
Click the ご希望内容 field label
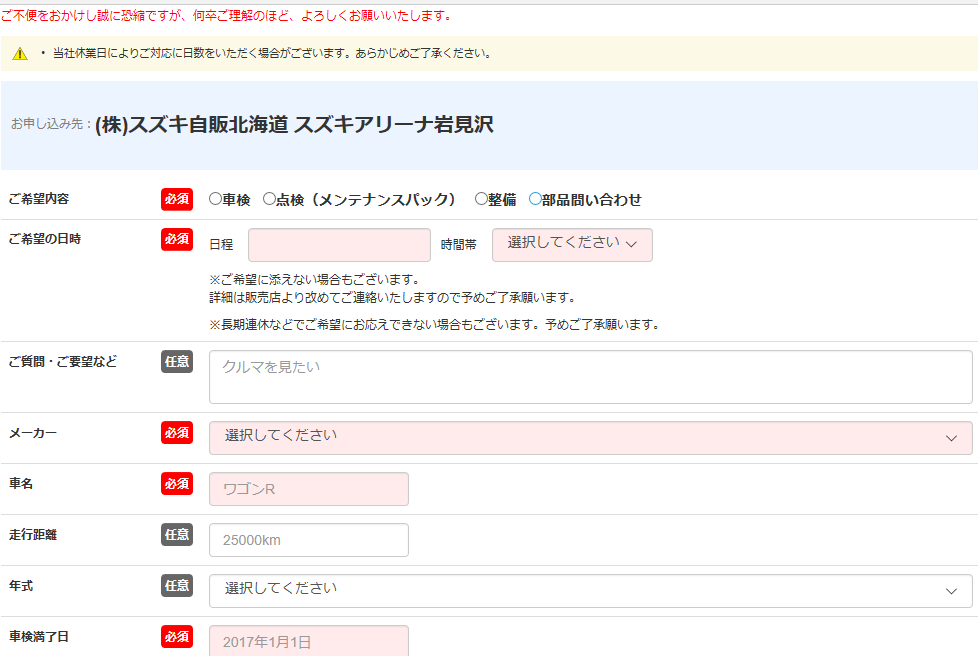(39, 199)
